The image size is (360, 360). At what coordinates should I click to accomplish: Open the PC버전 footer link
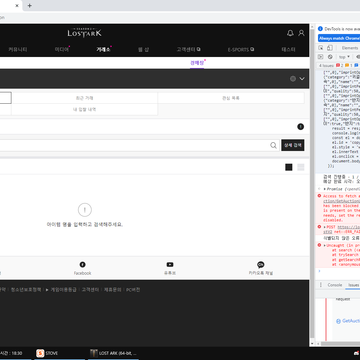[133, 290]
